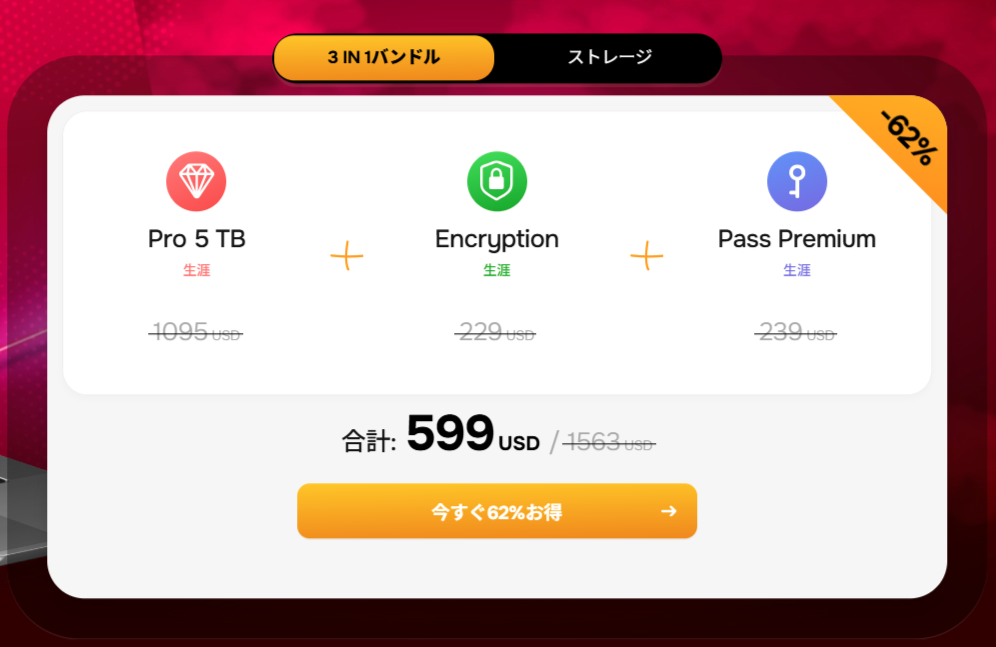Click the 599 USD total price
Viewport: 996px width, 647px height.
tap(473, 434)
